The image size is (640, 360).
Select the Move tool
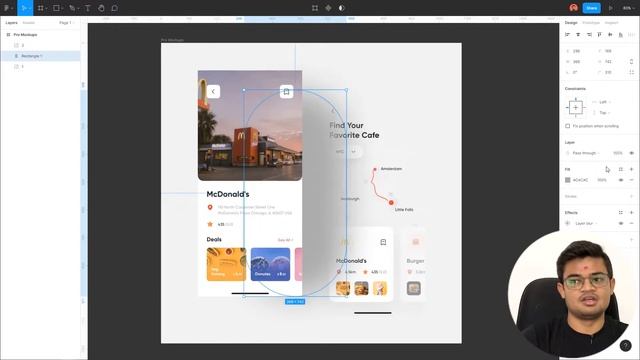pyautogui.click(x=23, y=8)
